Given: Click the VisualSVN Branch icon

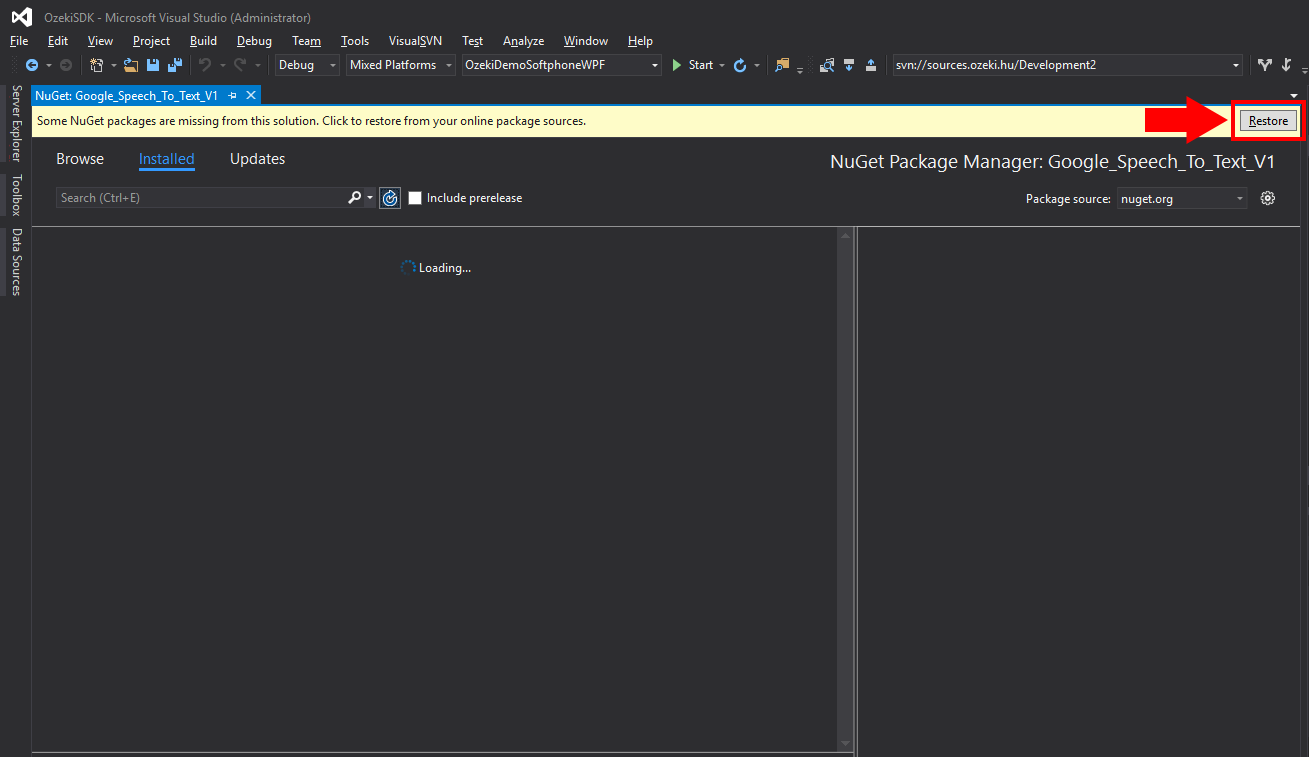Looking at the screenshot, I should [1265, 65].
